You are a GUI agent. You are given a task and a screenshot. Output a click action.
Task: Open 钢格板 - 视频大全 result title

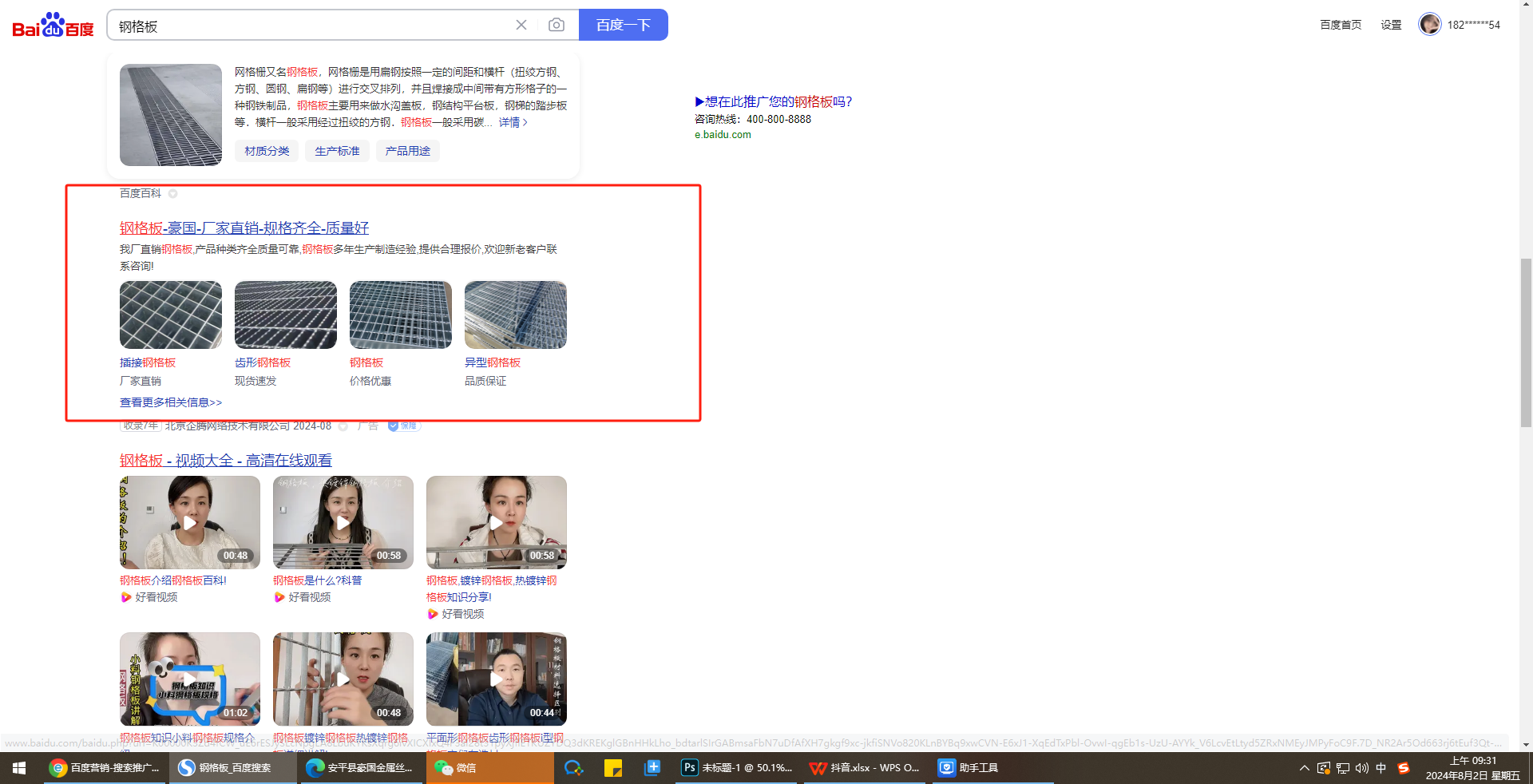226,461
